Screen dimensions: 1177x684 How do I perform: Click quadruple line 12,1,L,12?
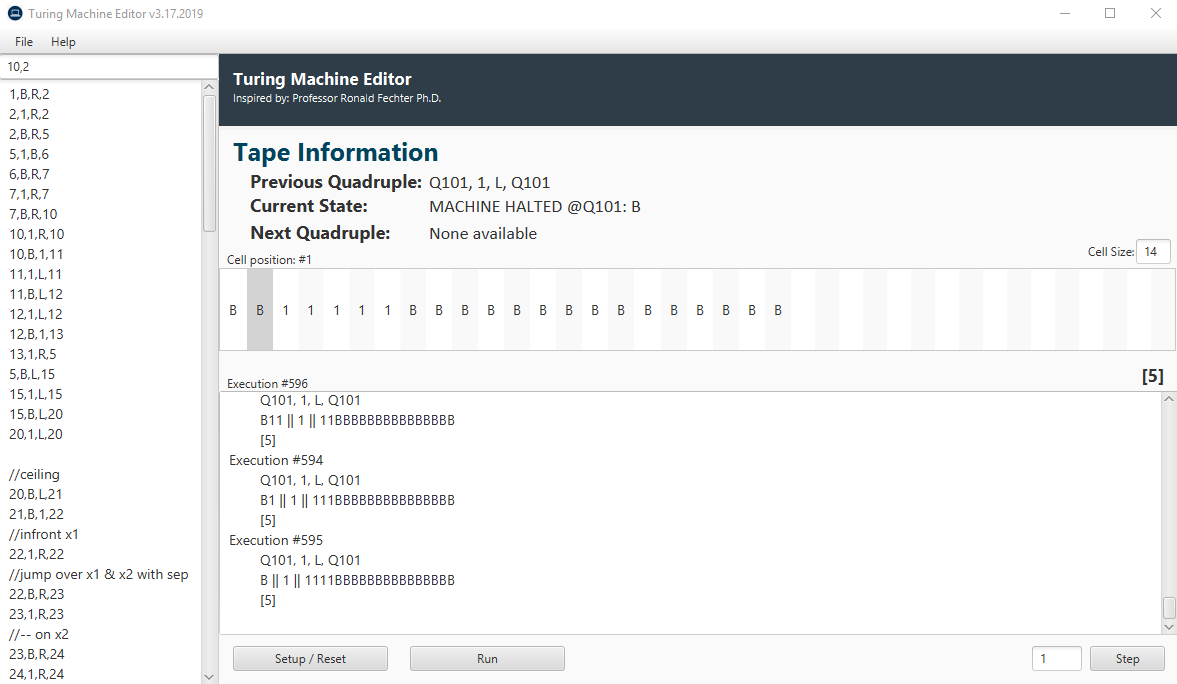coord(36,314)
